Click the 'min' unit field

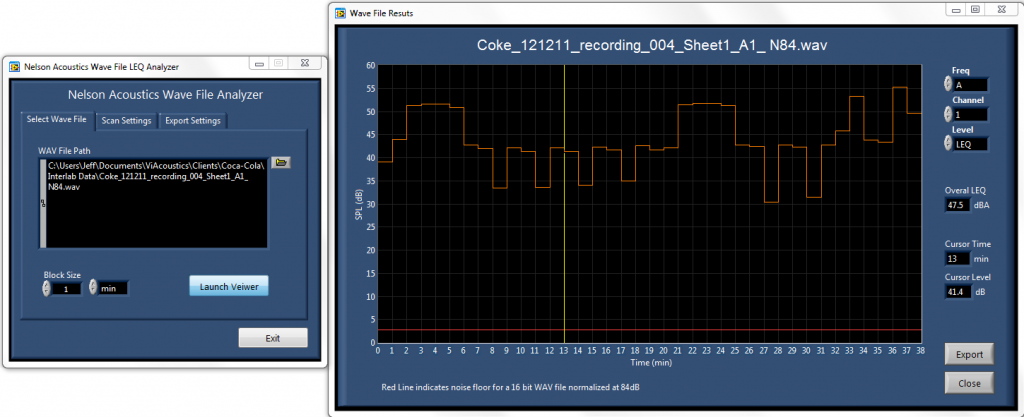[x=114, y=288]
